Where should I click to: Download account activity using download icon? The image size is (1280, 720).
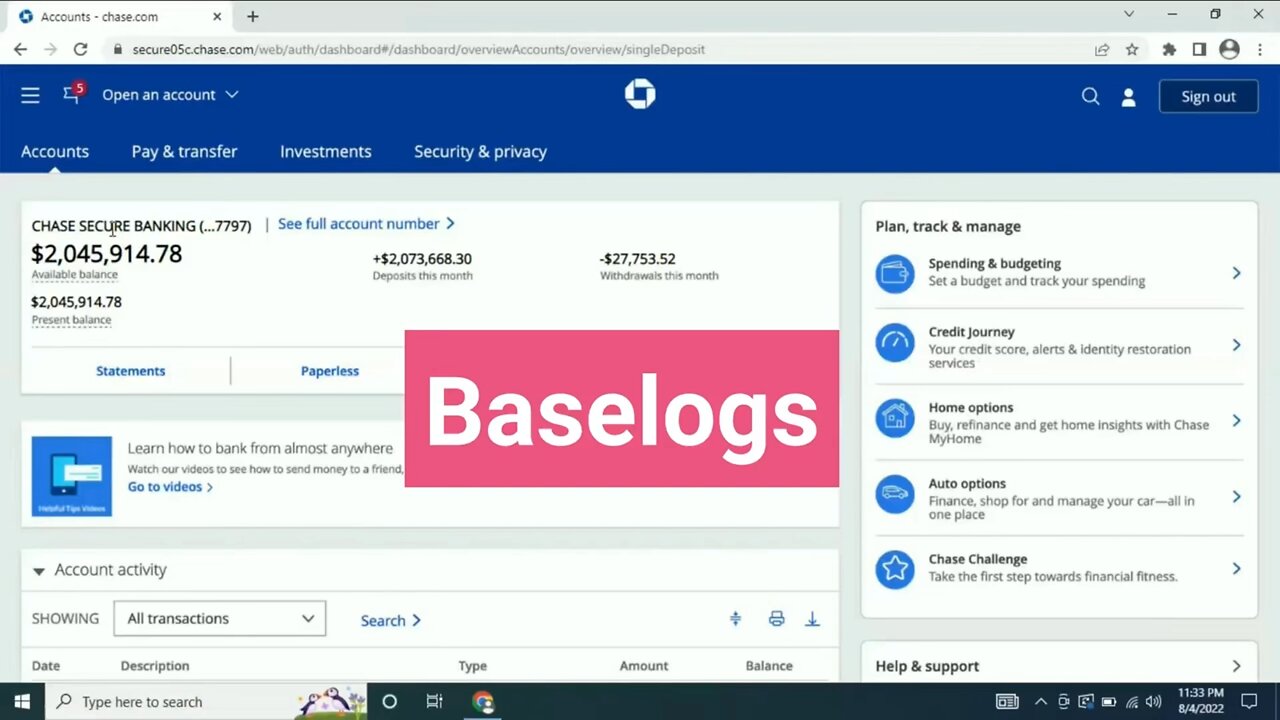click(x=812, y=619)
